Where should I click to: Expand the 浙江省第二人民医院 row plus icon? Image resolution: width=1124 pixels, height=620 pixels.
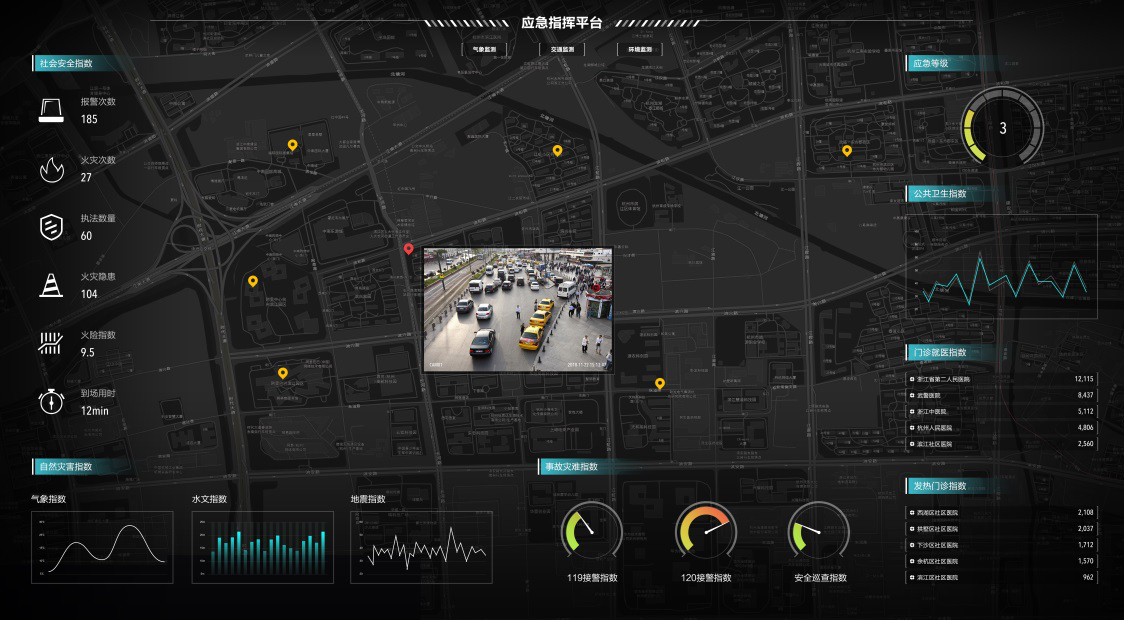click(x=911, y=379)
